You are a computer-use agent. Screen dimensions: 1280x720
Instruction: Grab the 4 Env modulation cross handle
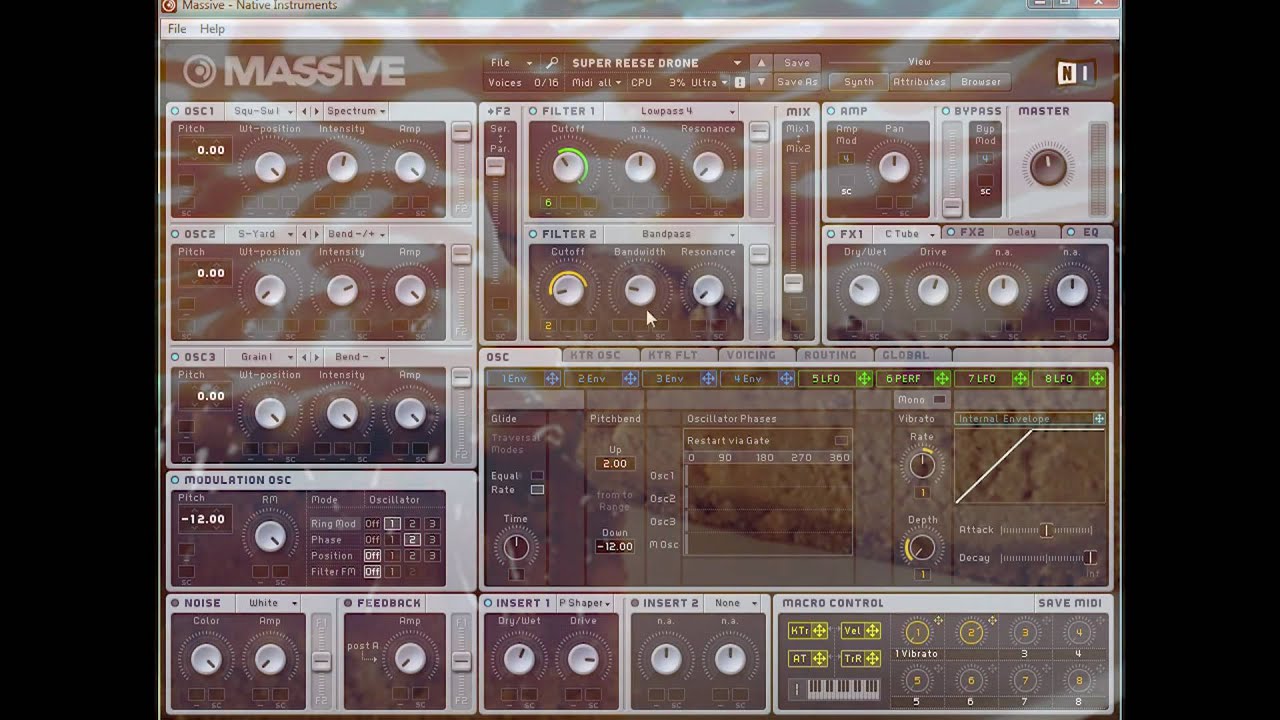point(786,379)
